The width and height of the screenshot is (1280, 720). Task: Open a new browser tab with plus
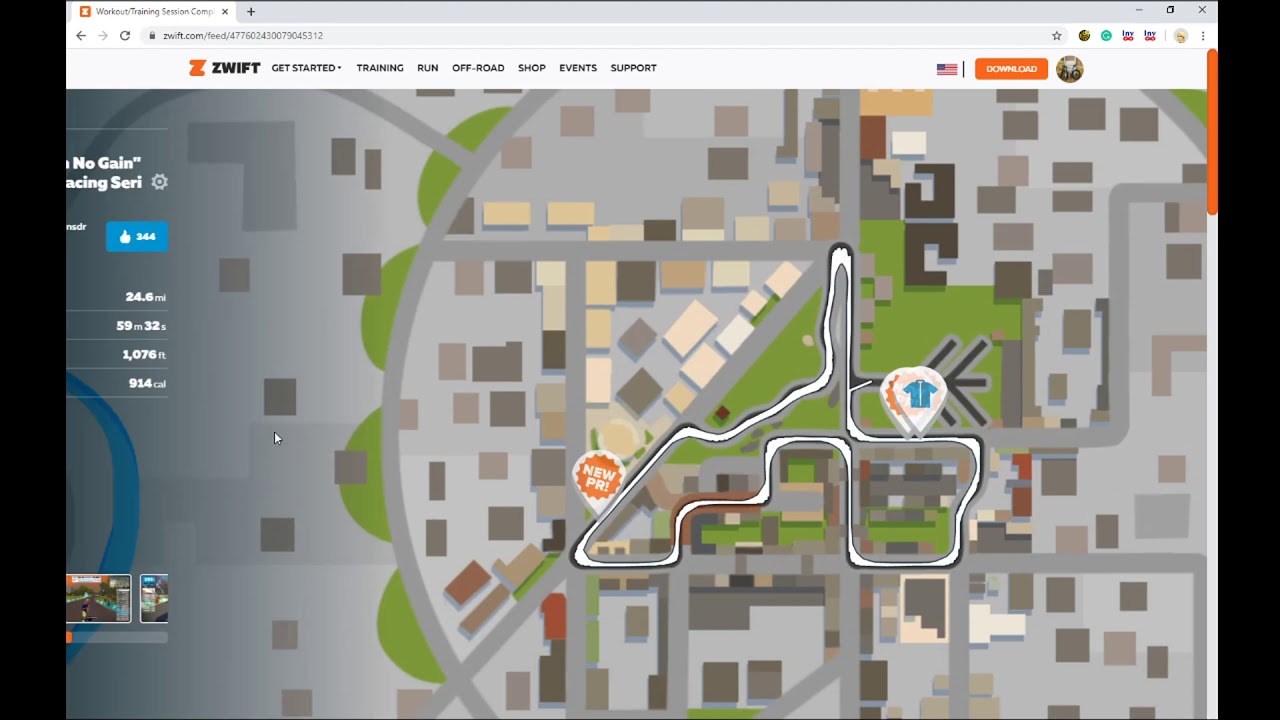coord(251,11)
